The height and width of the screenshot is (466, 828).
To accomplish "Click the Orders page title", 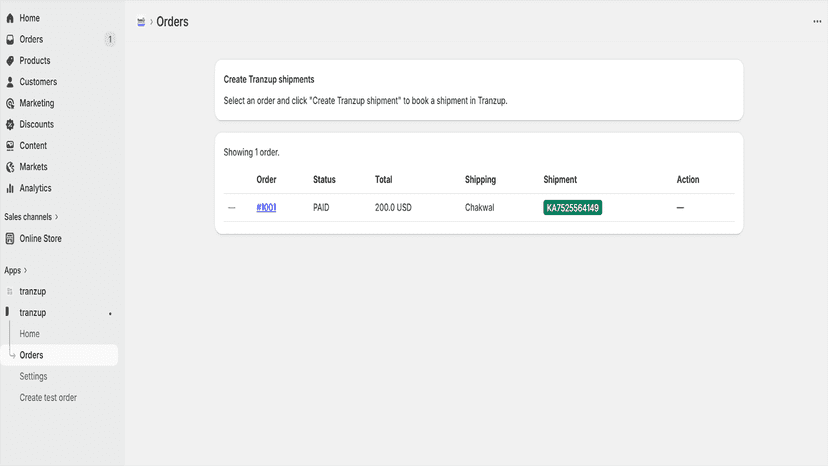I will (172, 22).
